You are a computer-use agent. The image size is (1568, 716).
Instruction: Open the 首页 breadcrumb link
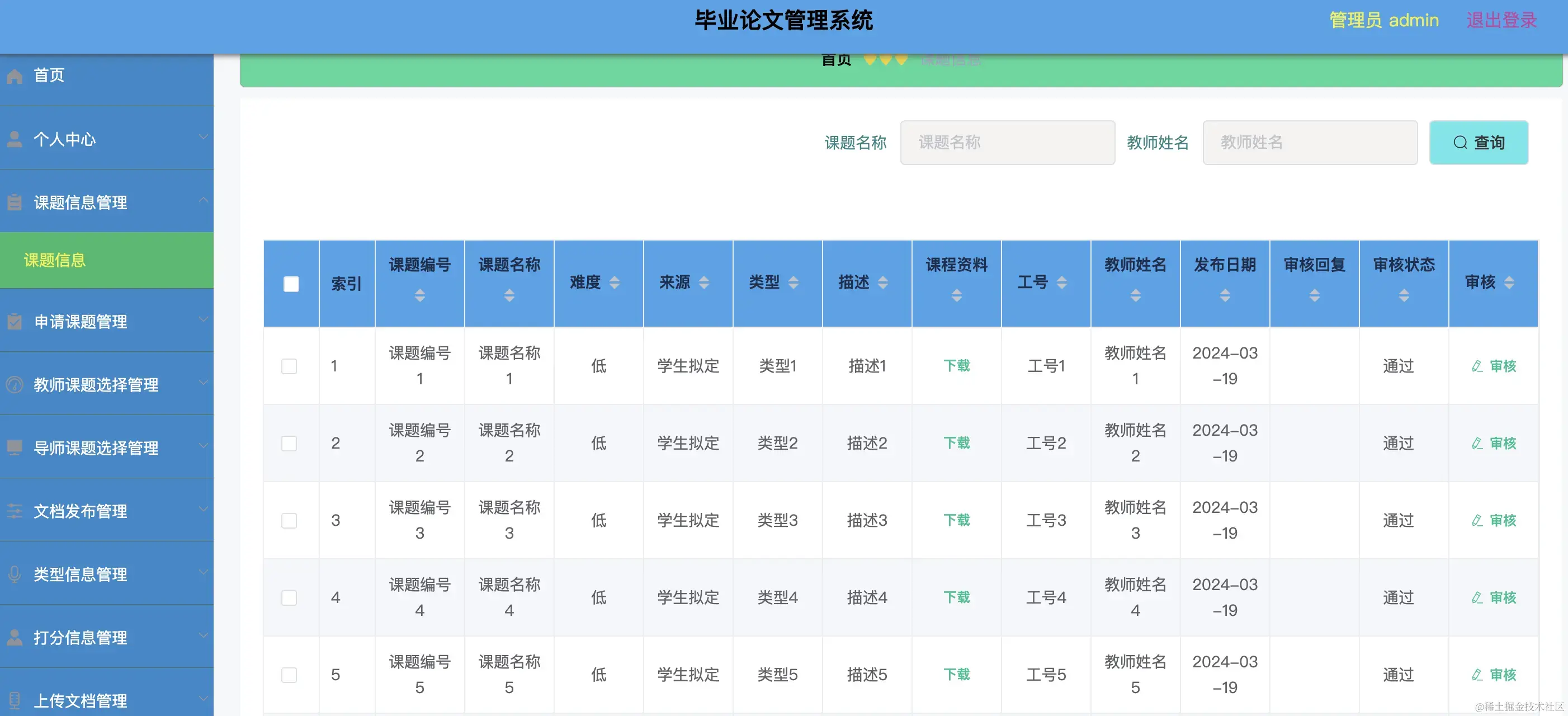836,59
